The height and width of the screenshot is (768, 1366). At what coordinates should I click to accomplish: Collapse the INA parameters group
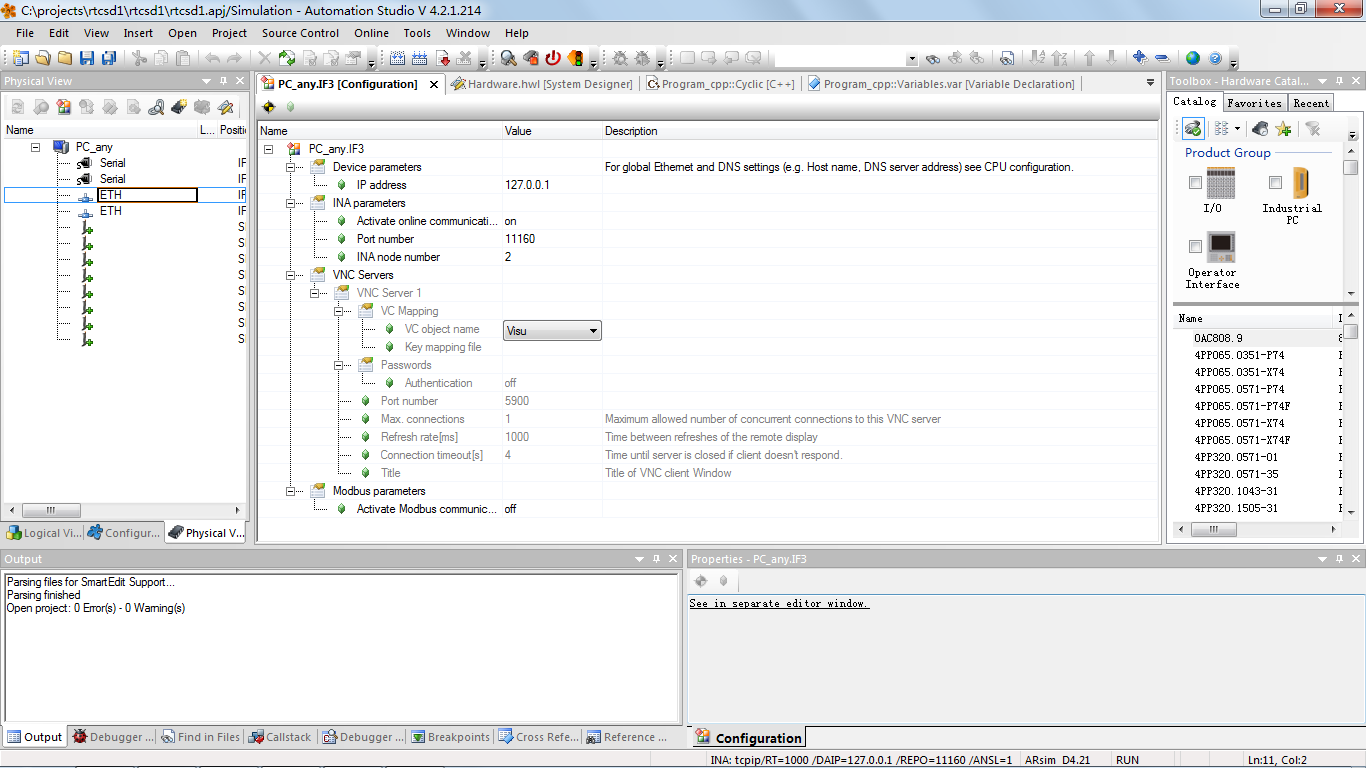[x=292, y=202]
